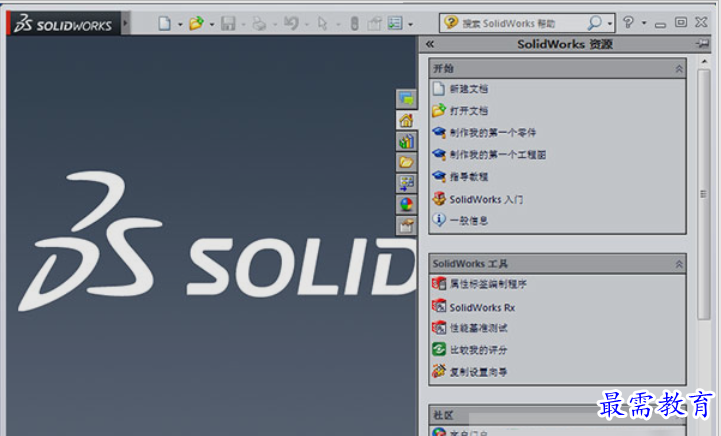This screenshot has height=436, width=721.
Task: Click the 打开文档 link
Action: coord(469,111)
